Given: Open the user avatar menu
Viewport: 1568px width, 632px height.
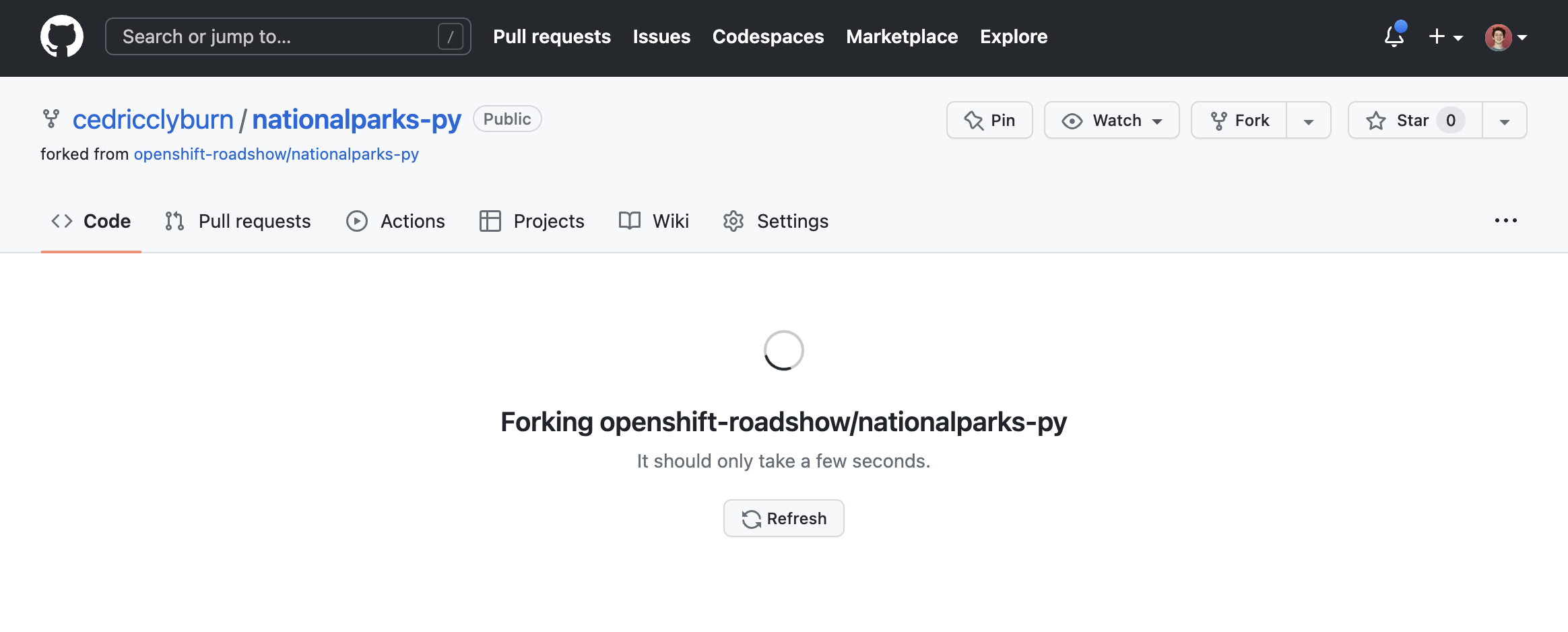Looking at the screenshot, I should [1506, 37].
